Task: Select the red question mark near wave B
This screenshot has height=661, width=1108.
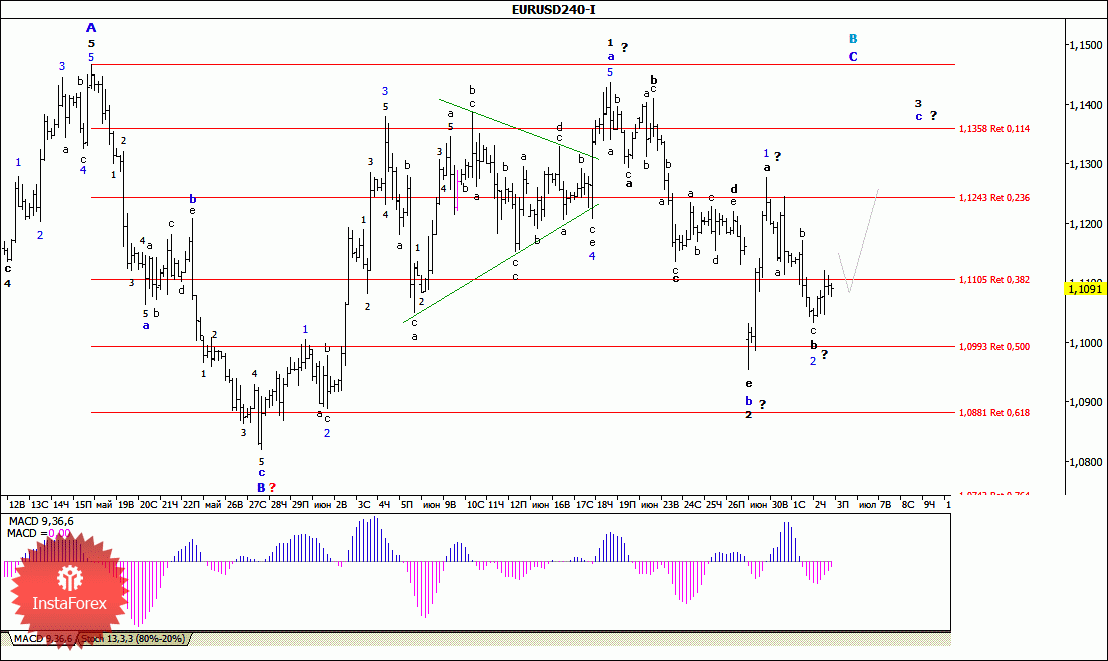Action: click(x=272, y=487)
